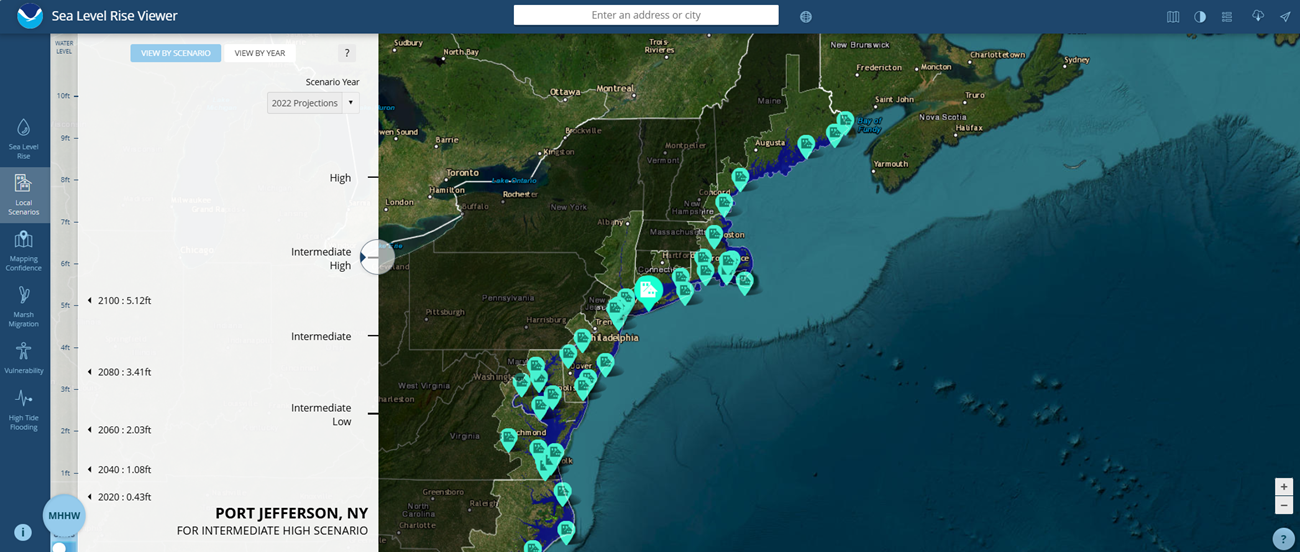This screenshot has width=1300, height=552.
Task: Collapse the scenario panel with the circular handle
Action: coord(376,257)
